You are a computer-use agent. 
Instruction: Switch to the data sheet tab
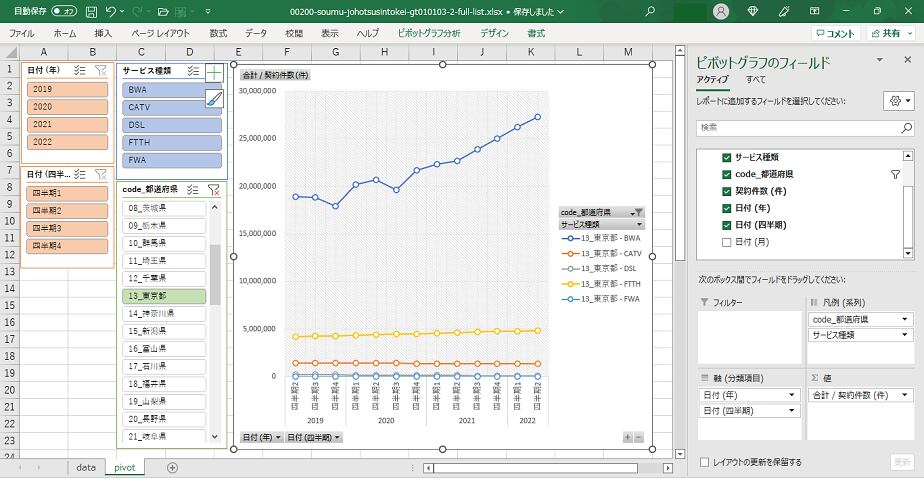[86, 467]
